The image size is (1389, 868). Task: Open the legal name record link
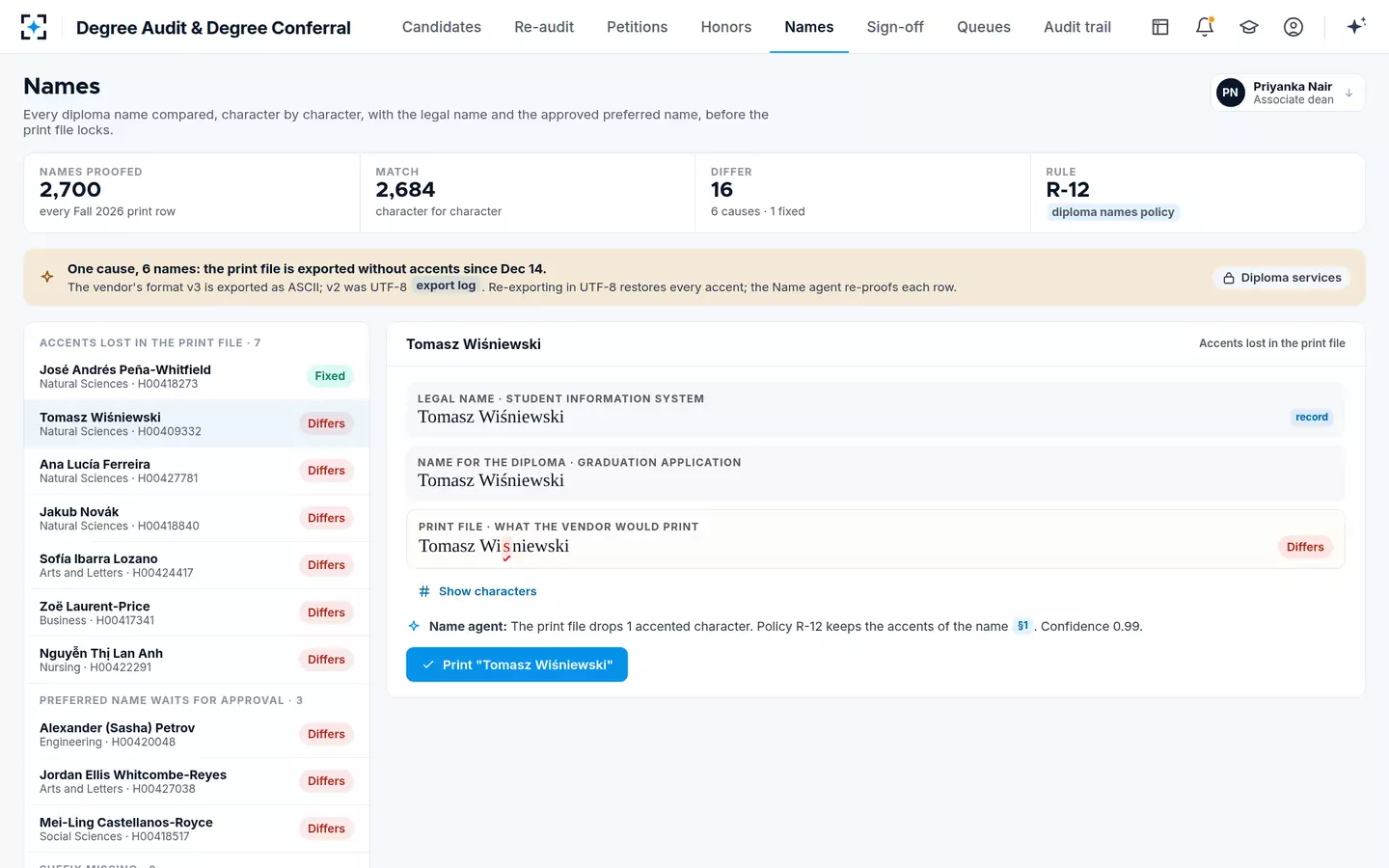[1312, 418]
